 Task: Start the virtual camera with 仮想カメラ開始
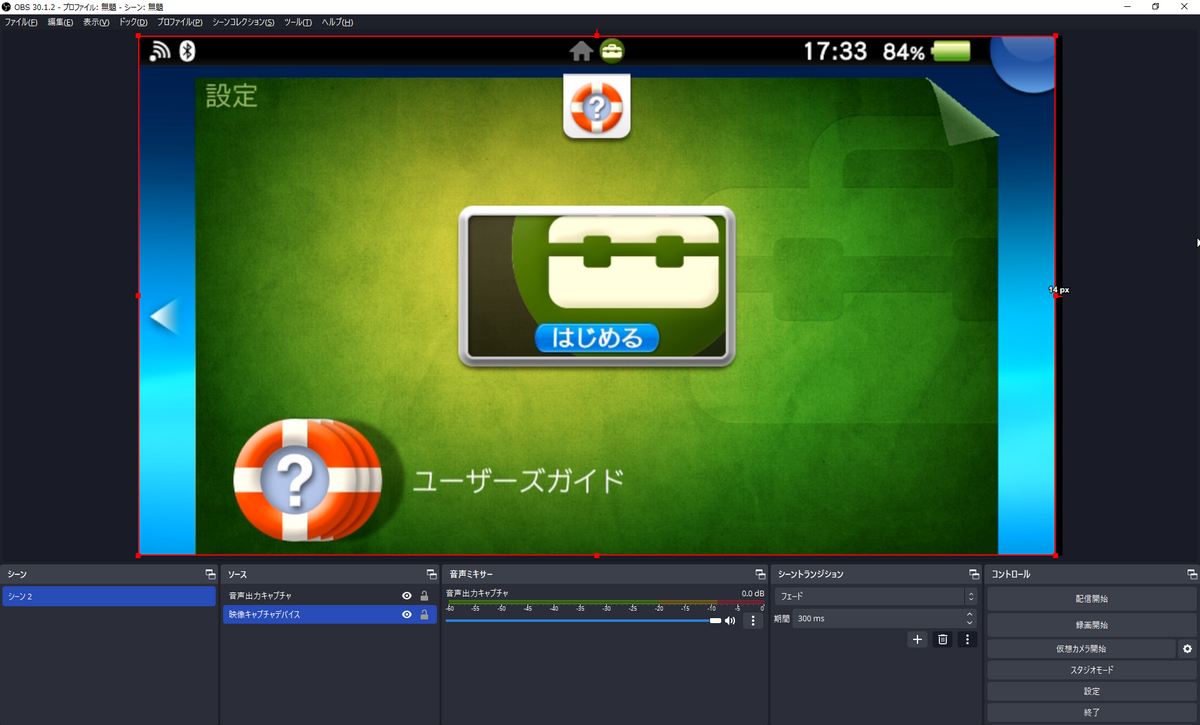click(1081, 648)
